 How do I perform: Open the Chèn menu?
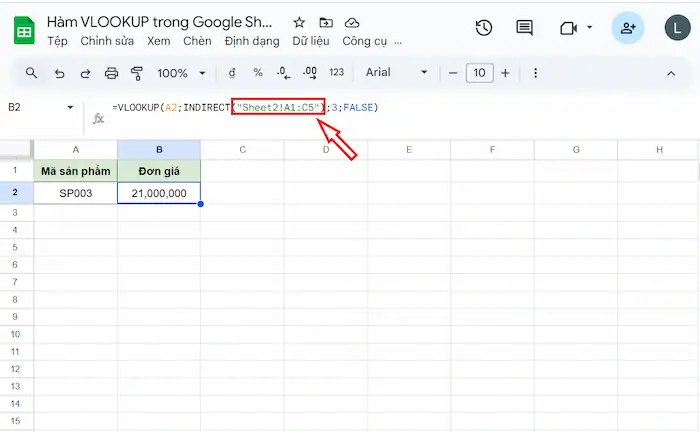[197, 41]
